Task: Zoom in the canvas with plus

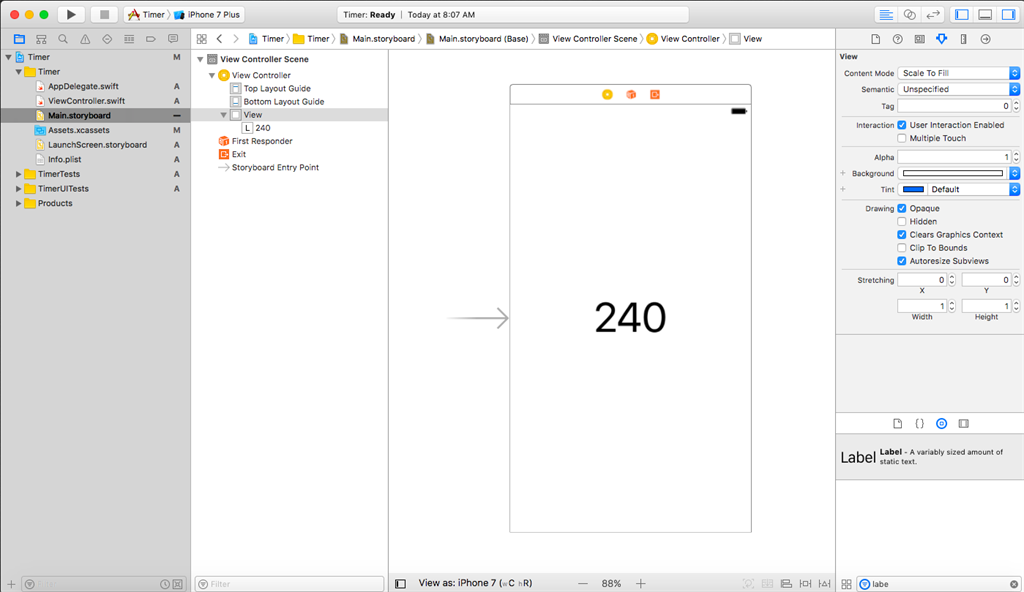Action: click(641, 584)
